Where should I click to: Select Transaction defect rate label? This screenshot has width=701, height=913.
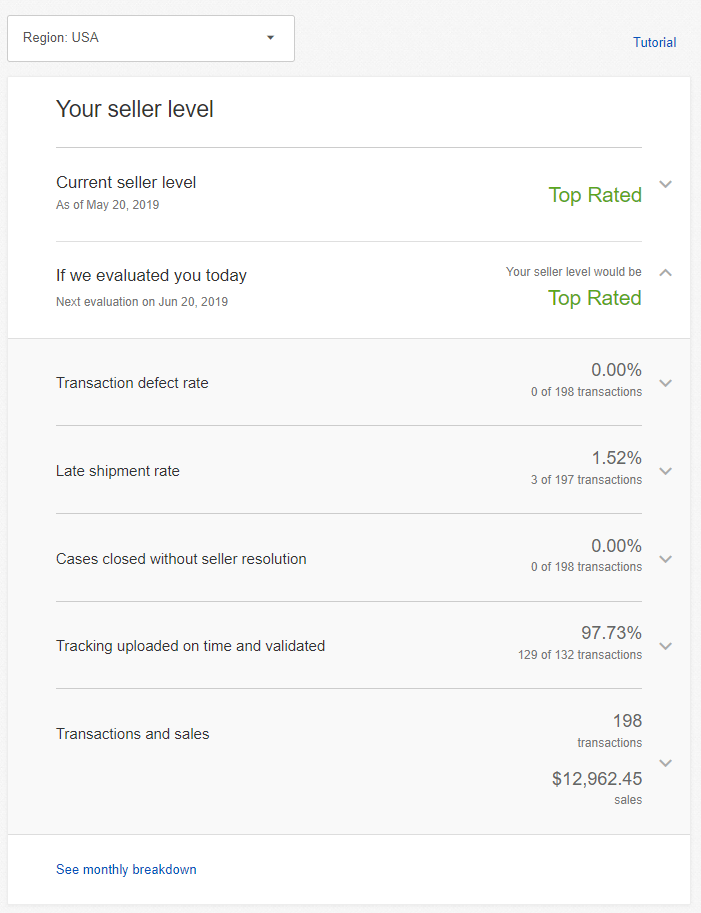(132, 383)
